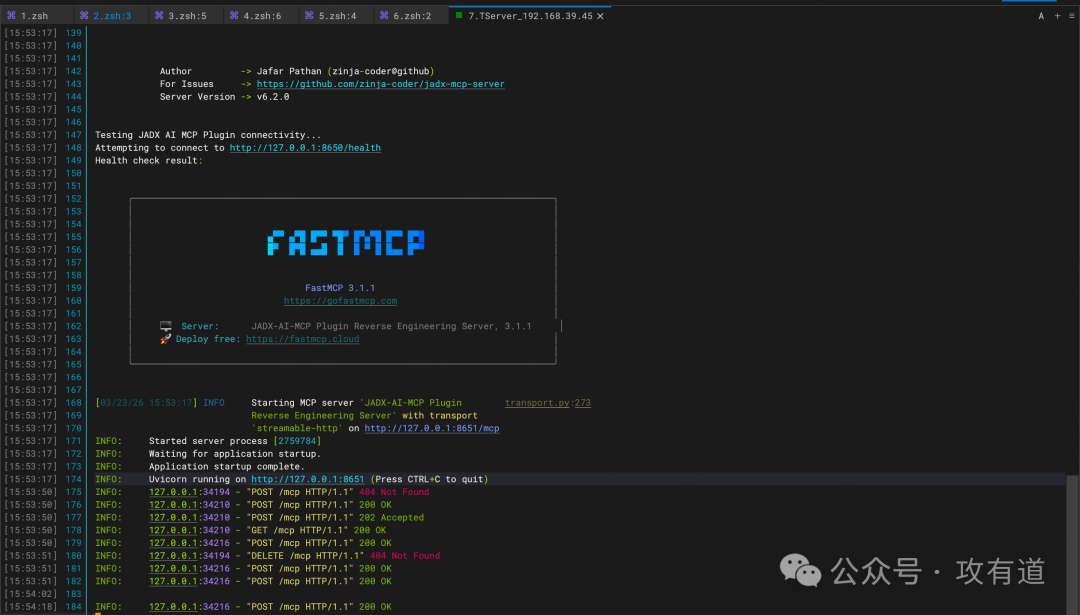
Task: Click the [15:54:18] timestamp on line 184
Action: [31, 607]
